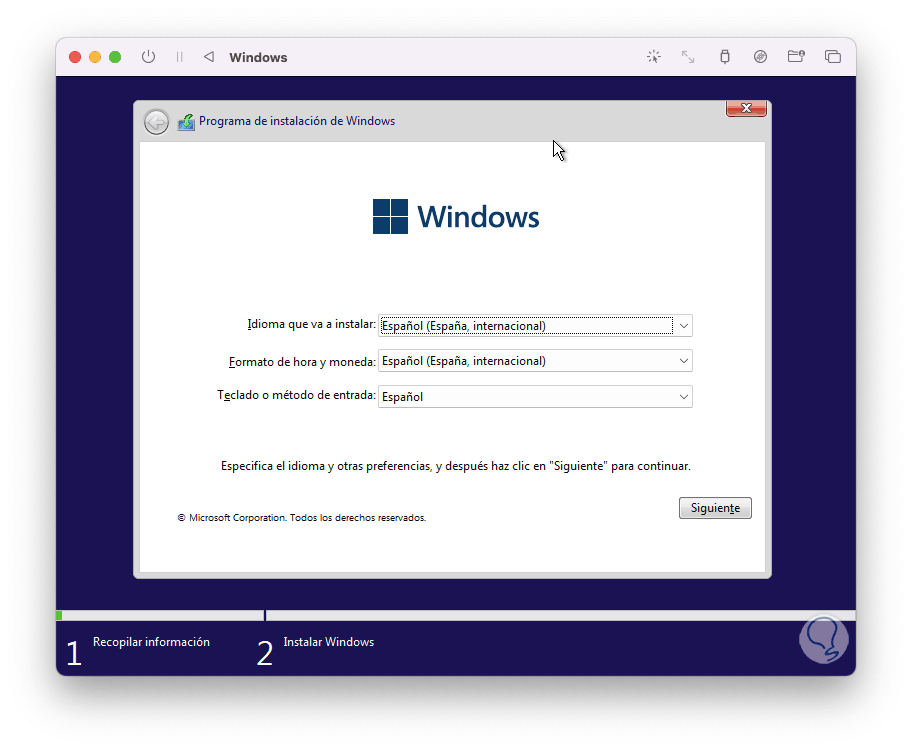Screen dimensions: 912x750
Task: Click the restart triangle icon
Action: 209,57
